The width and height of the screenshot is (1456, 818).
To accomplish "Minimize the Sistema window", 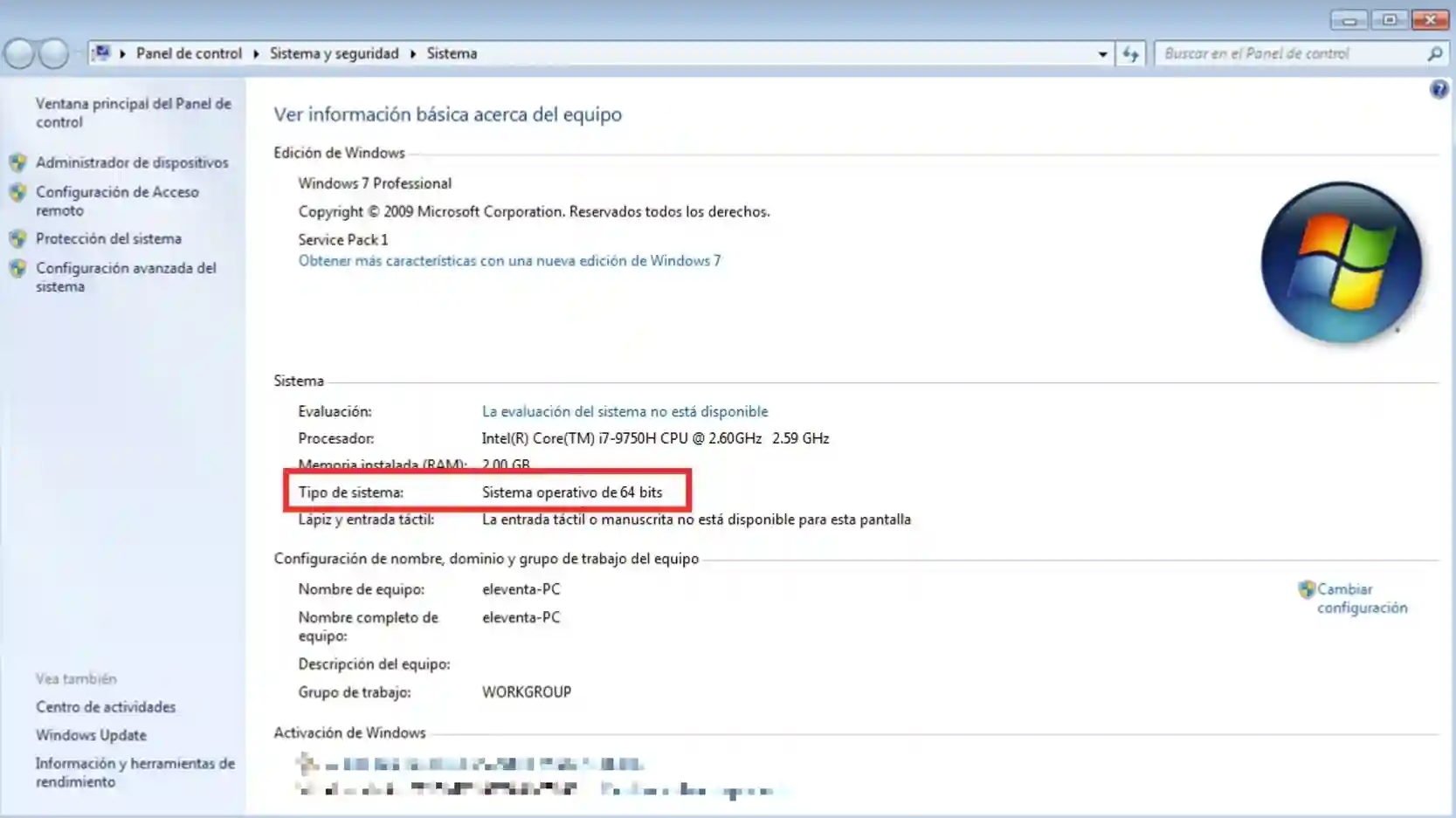I will click(x=1349, y=19).
